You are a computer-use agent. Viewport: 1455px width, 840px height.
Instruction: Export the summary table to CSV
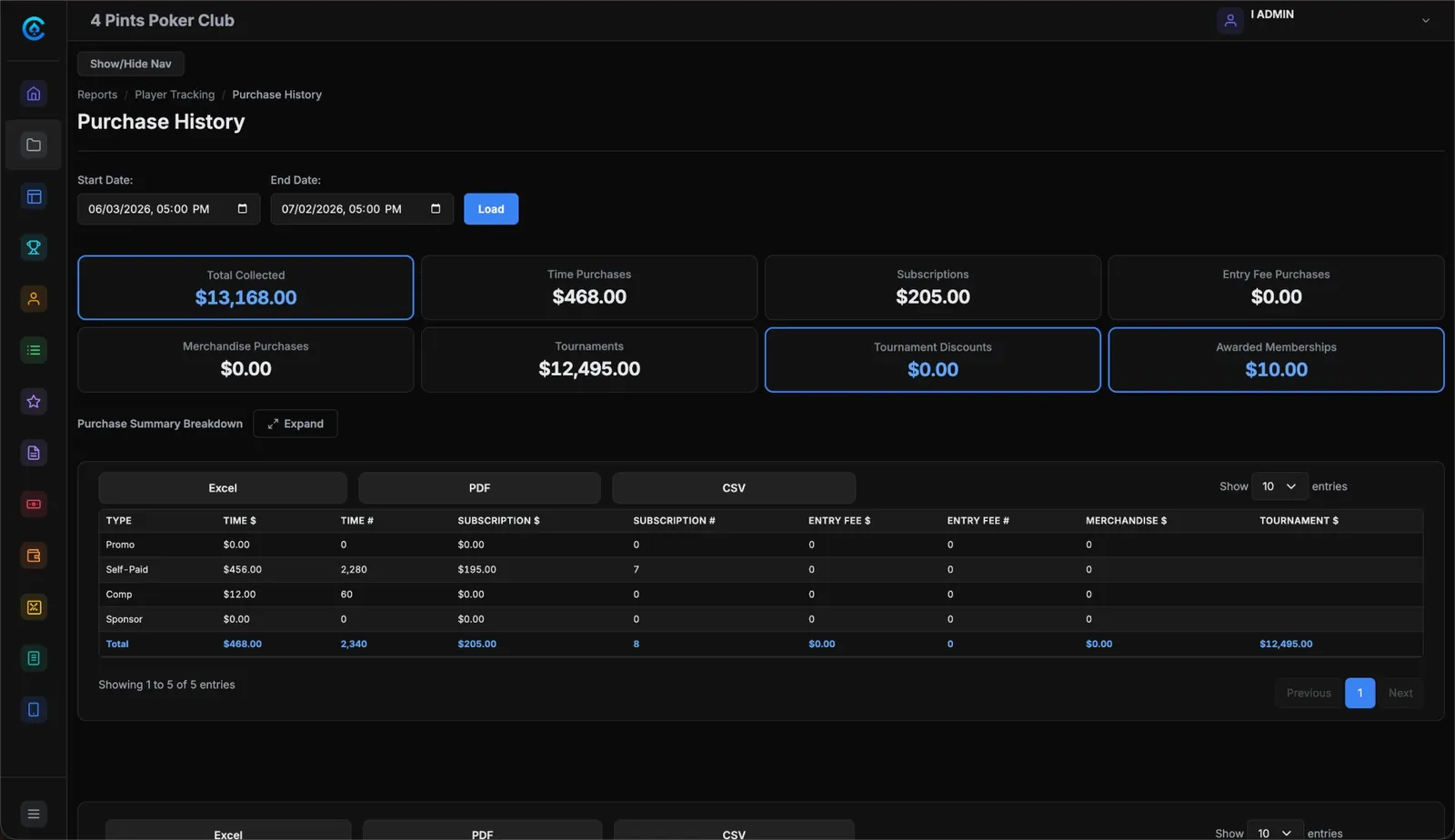click(734, 488)
